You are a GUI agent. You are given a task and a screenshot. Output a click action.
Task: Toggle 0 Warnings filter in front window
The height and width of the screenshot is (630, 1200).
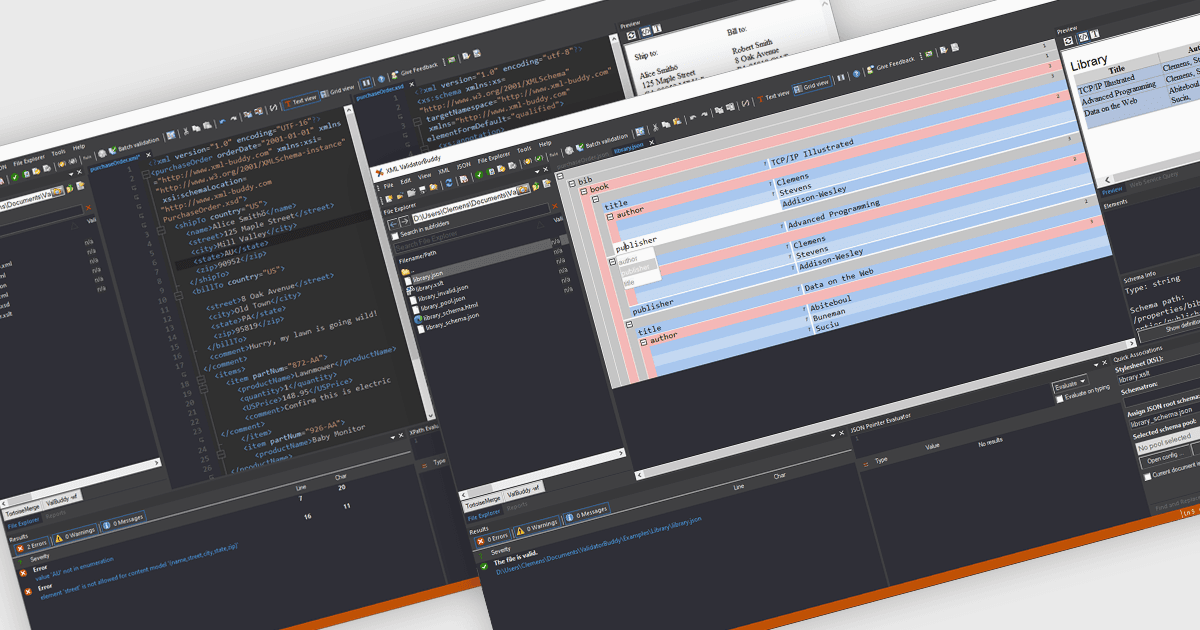click(x=536, y=527)
